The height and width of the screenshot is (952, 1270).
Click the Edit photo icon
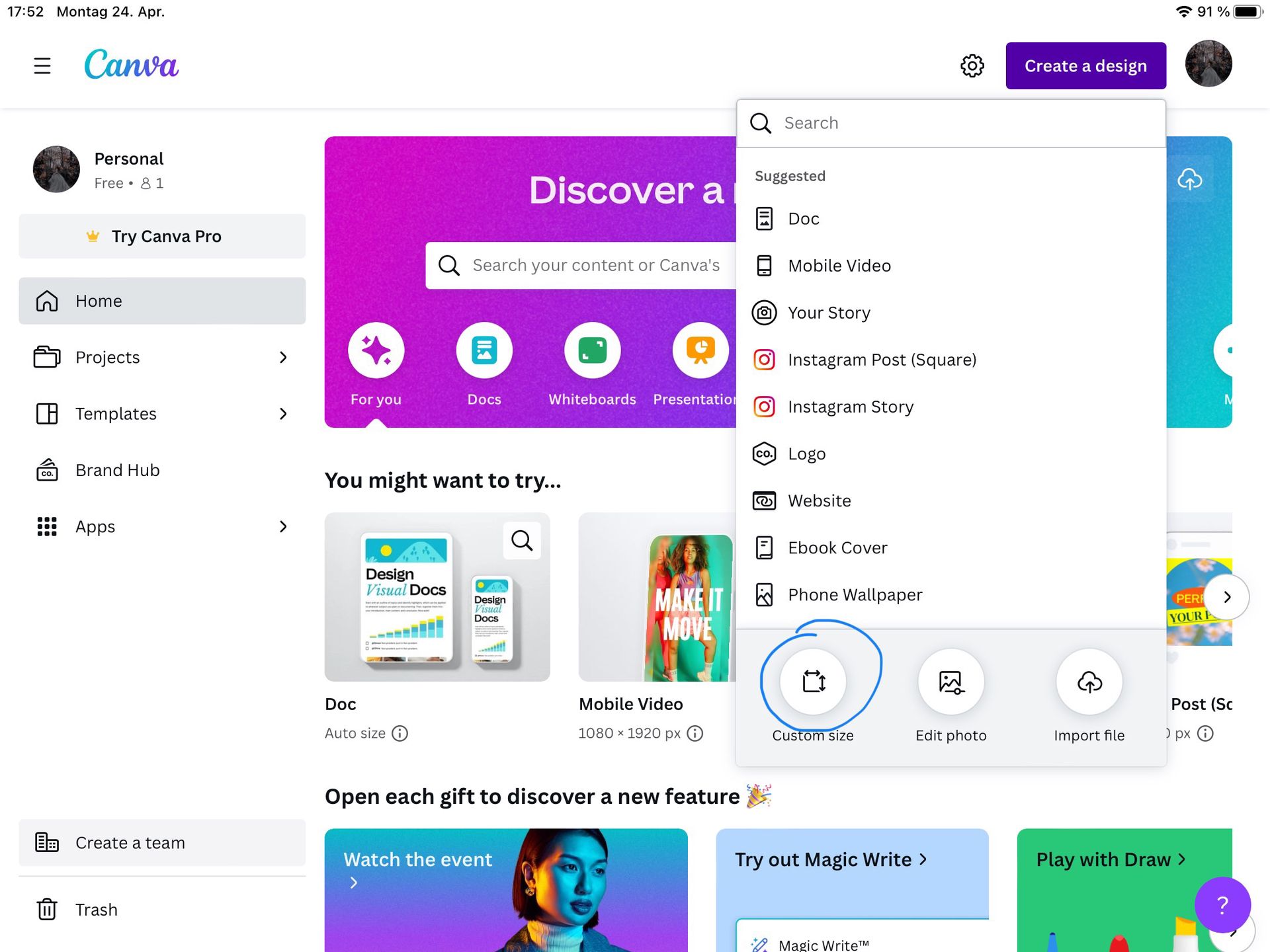951,682
